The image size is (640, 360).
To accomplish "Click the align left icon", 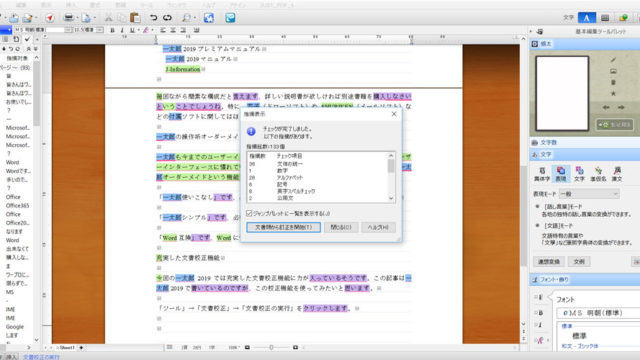I will pyautogui.click(x=163, y=30).
